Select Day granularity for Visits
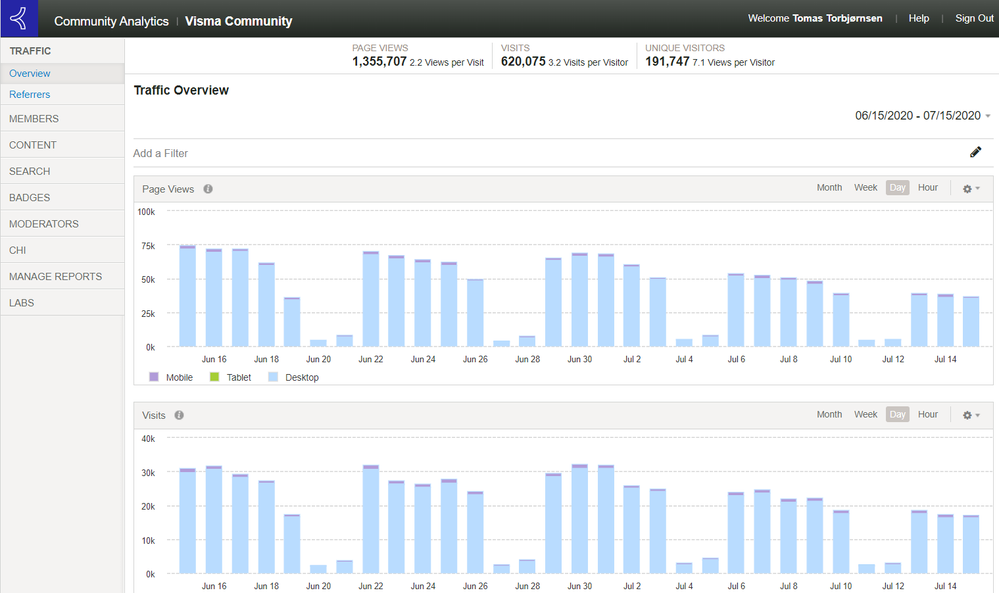Viewport: 999px width, 593px height. [897, 415]
